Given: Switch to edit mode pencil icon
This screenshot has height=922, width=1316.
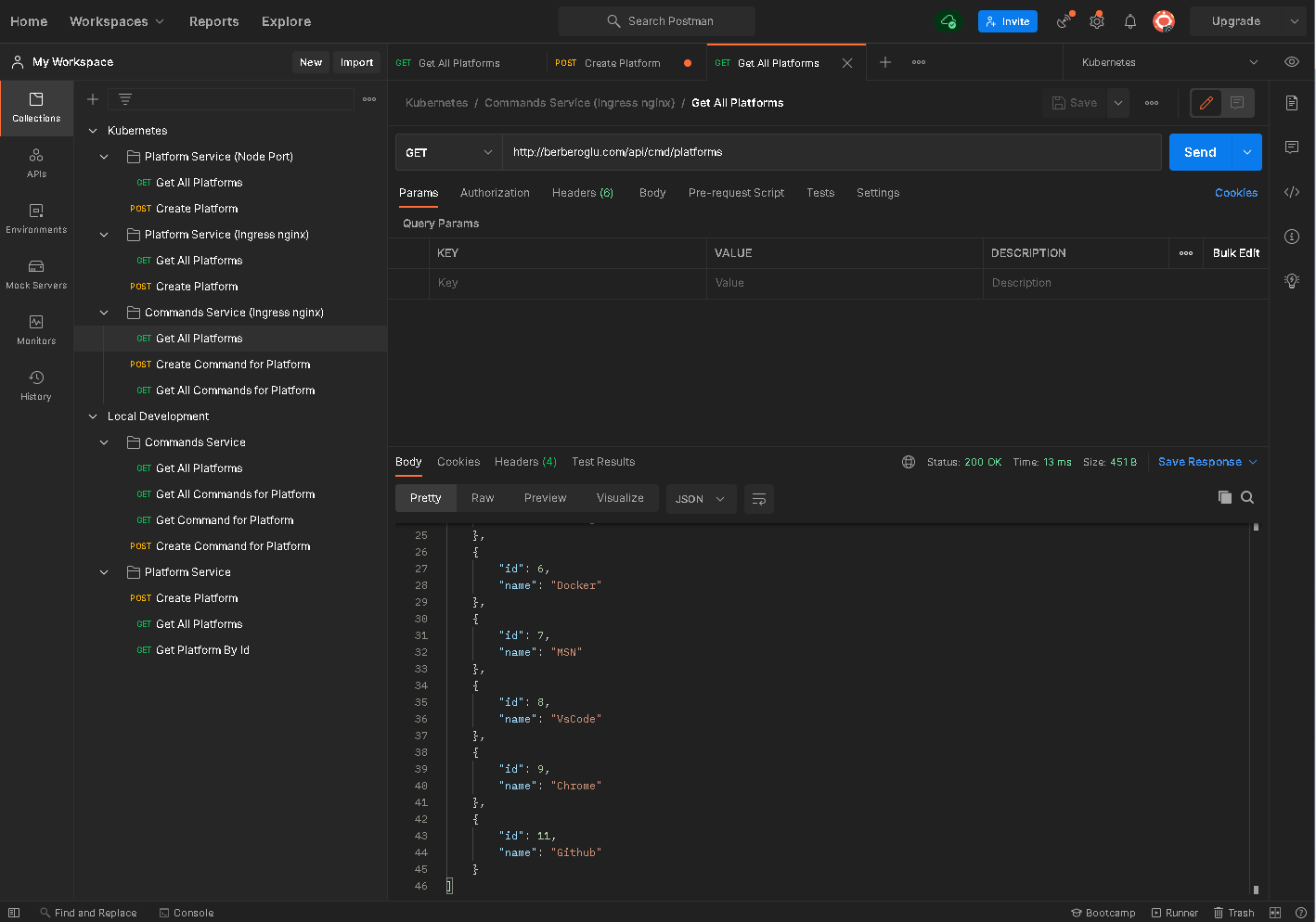Looking at the screenshot, I should 1206,103.
